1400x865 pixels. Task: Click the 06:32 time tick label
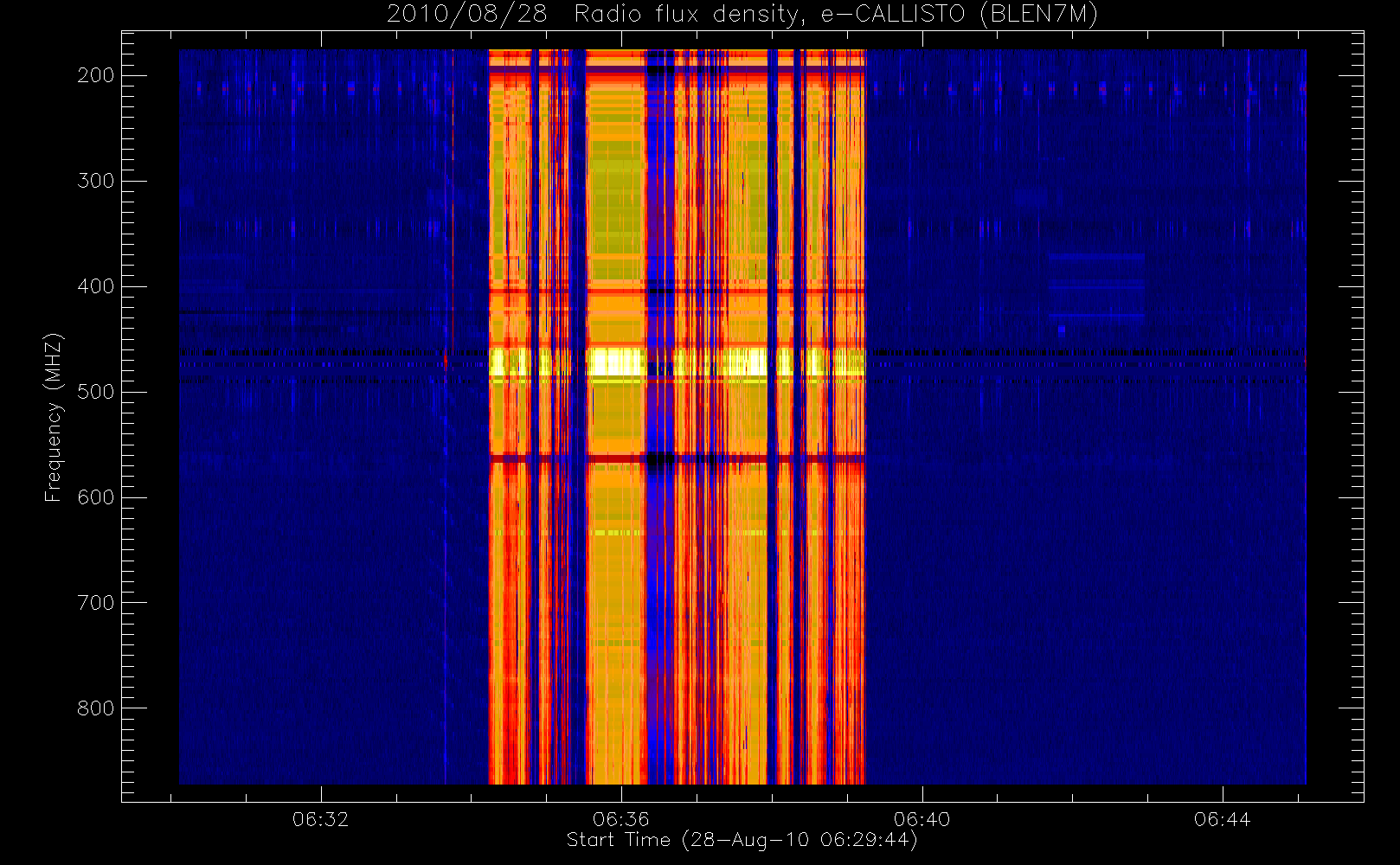click(x=320, y=819)
